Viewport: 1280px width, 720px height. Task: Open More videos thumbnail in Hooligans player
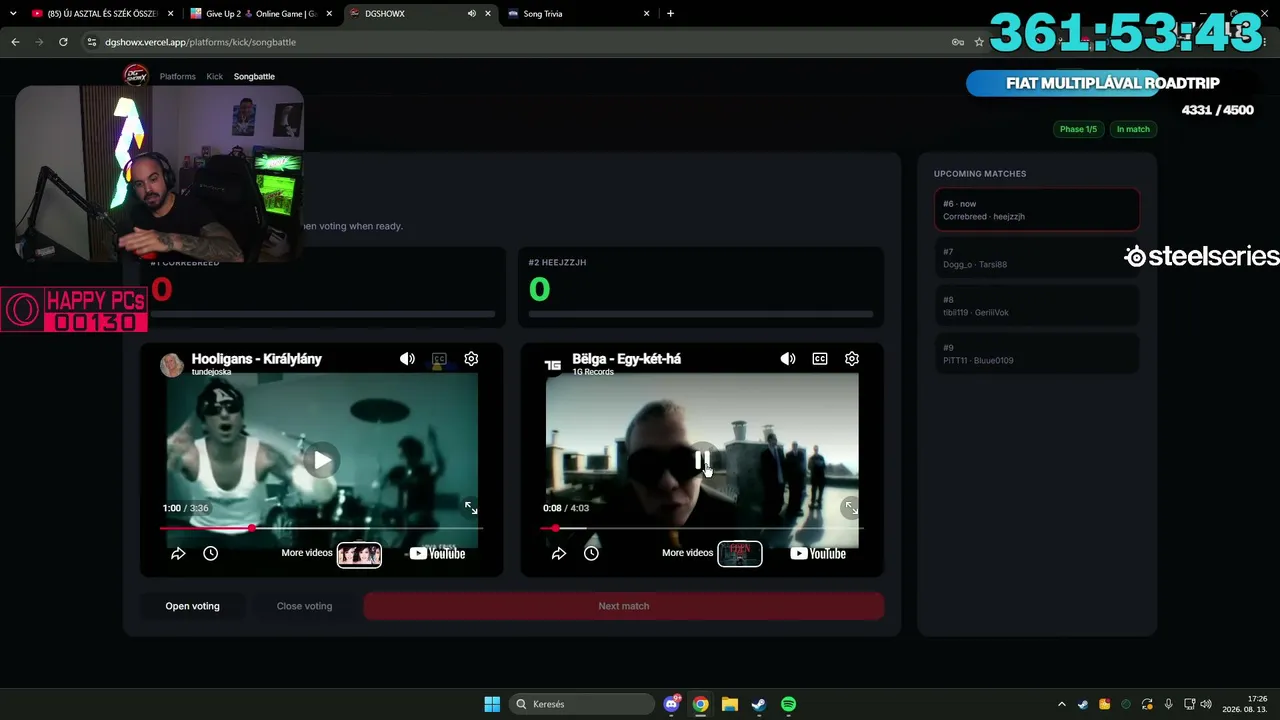[359, 554]
